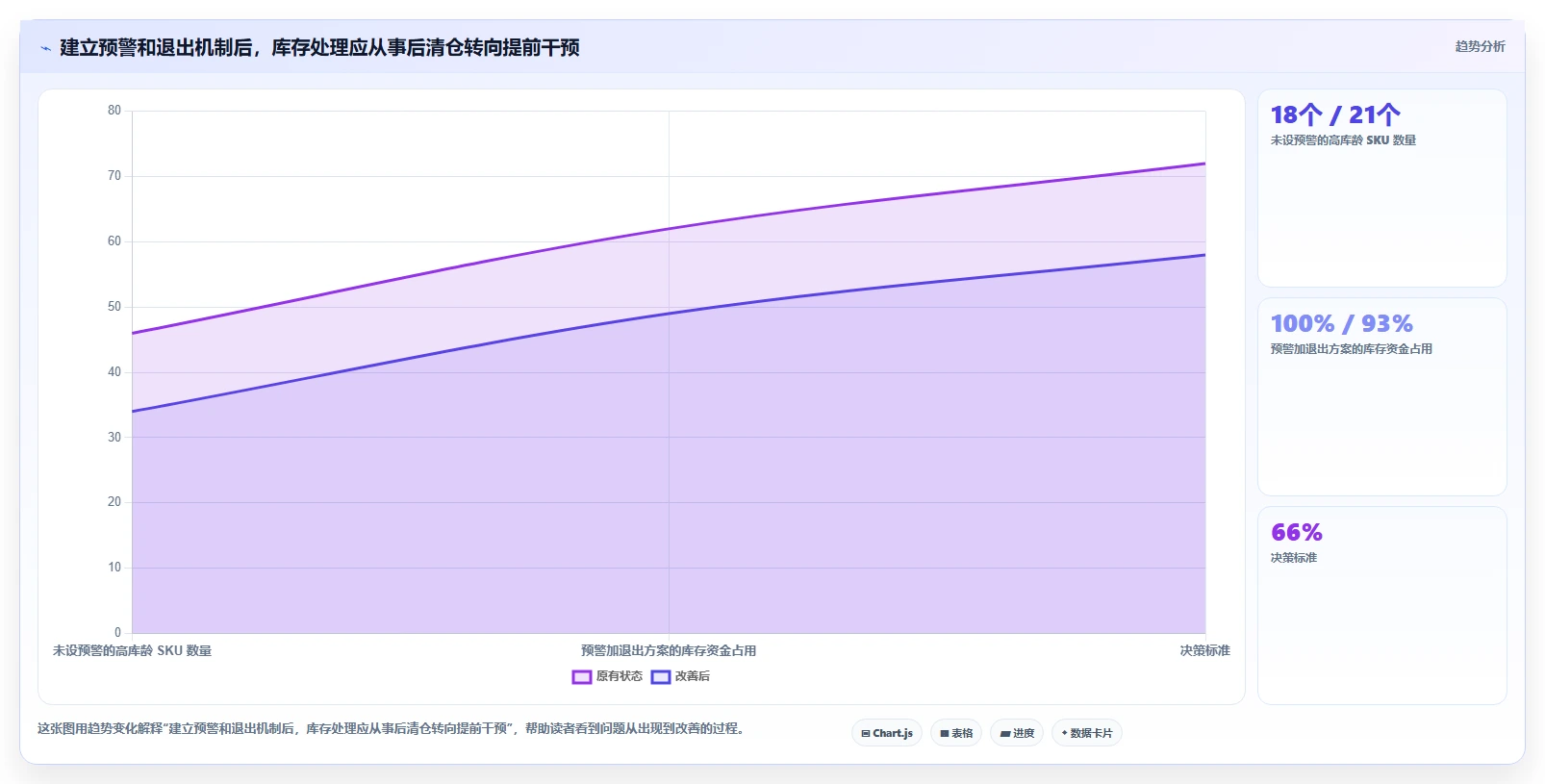Click the purple 原有状态 legend swatch

click(x=581, y=677)
